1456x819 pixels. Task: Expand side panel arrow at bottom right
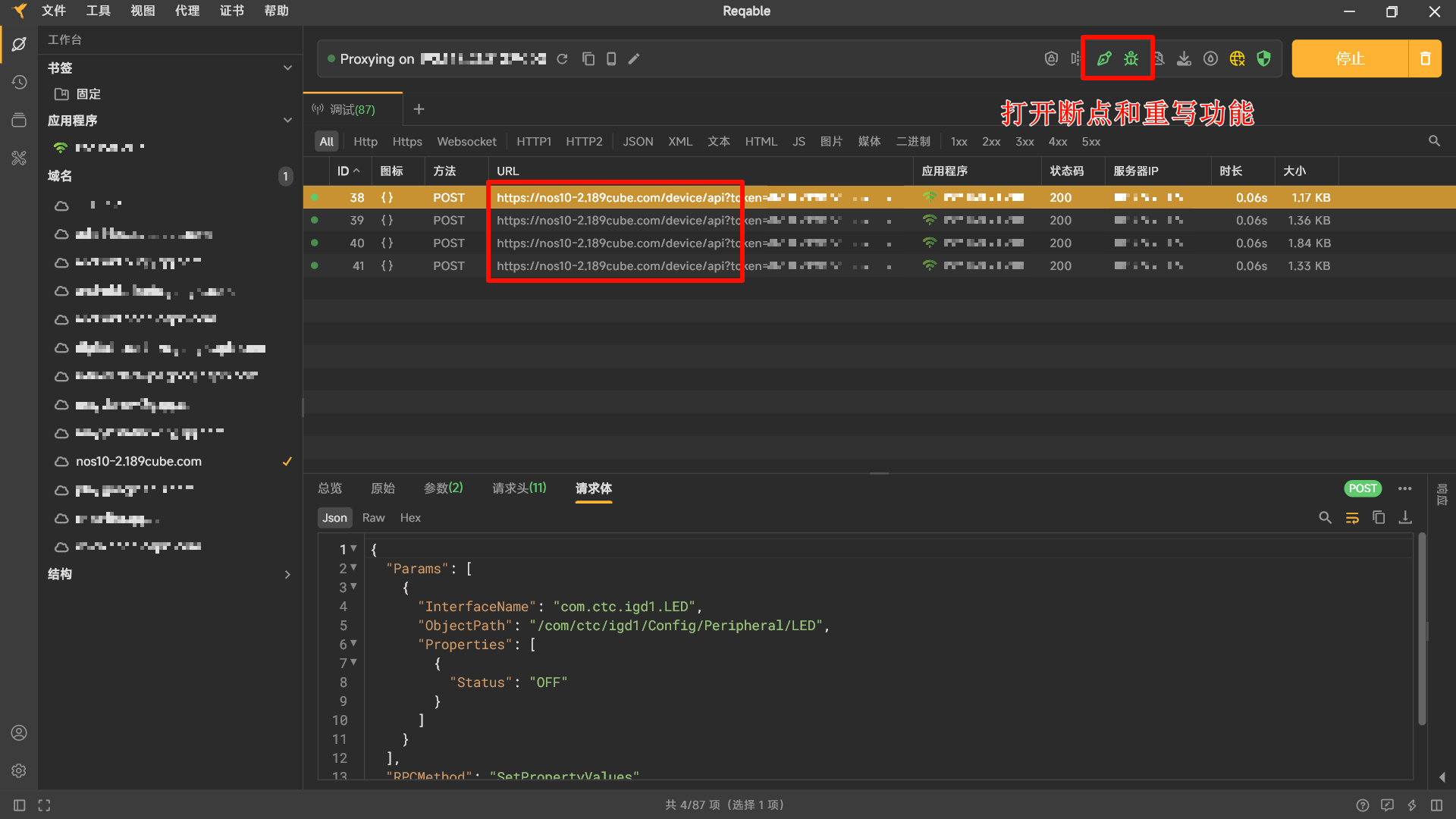coord(1442,777)
